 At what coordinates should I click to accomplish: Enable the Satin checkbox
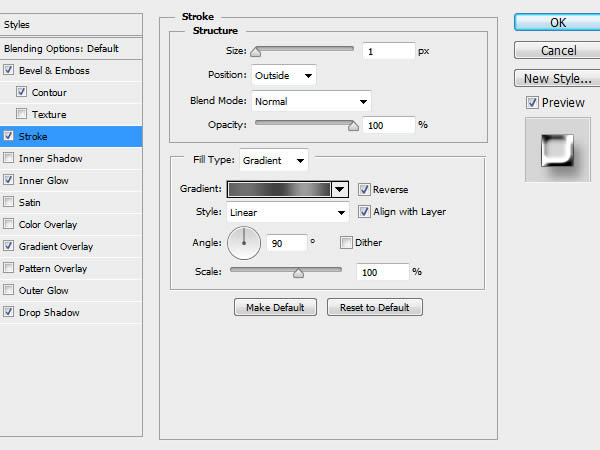click(x=8, y=202)
